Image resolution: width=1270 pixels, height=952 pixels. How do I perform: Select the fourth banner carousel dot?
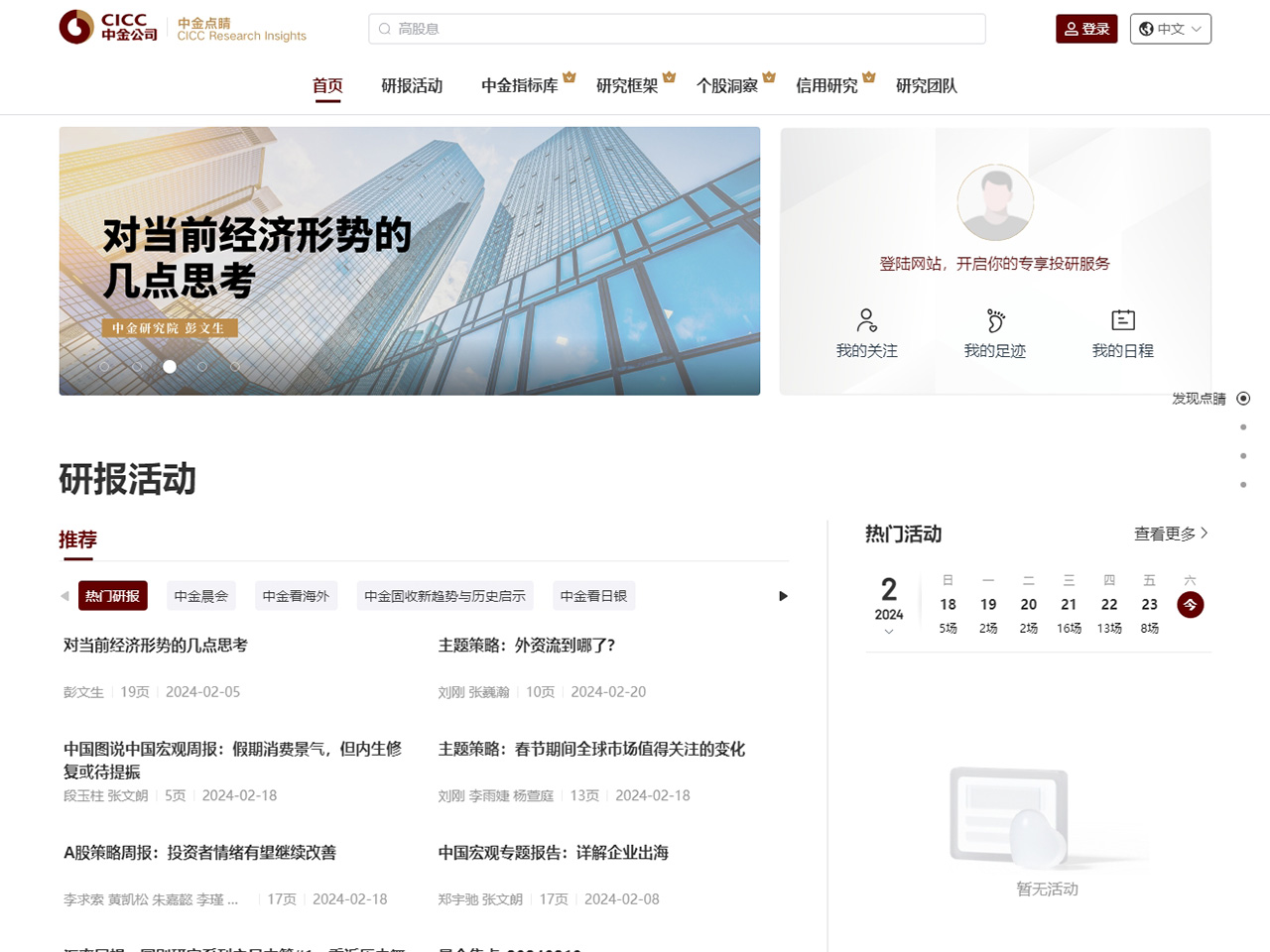tap(202, 367)
